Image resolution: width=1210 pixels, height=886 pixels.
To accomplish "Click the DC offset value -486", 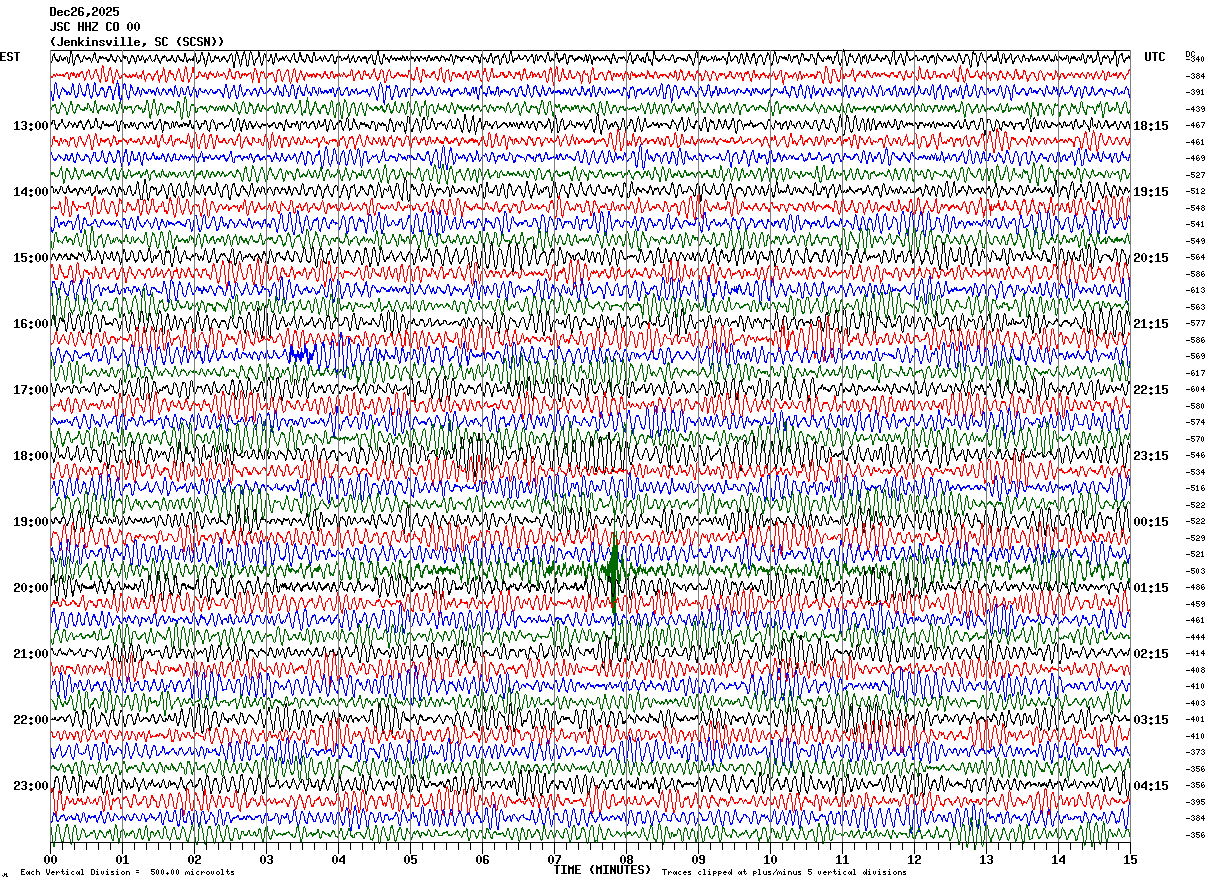I will coord(1195,587).
